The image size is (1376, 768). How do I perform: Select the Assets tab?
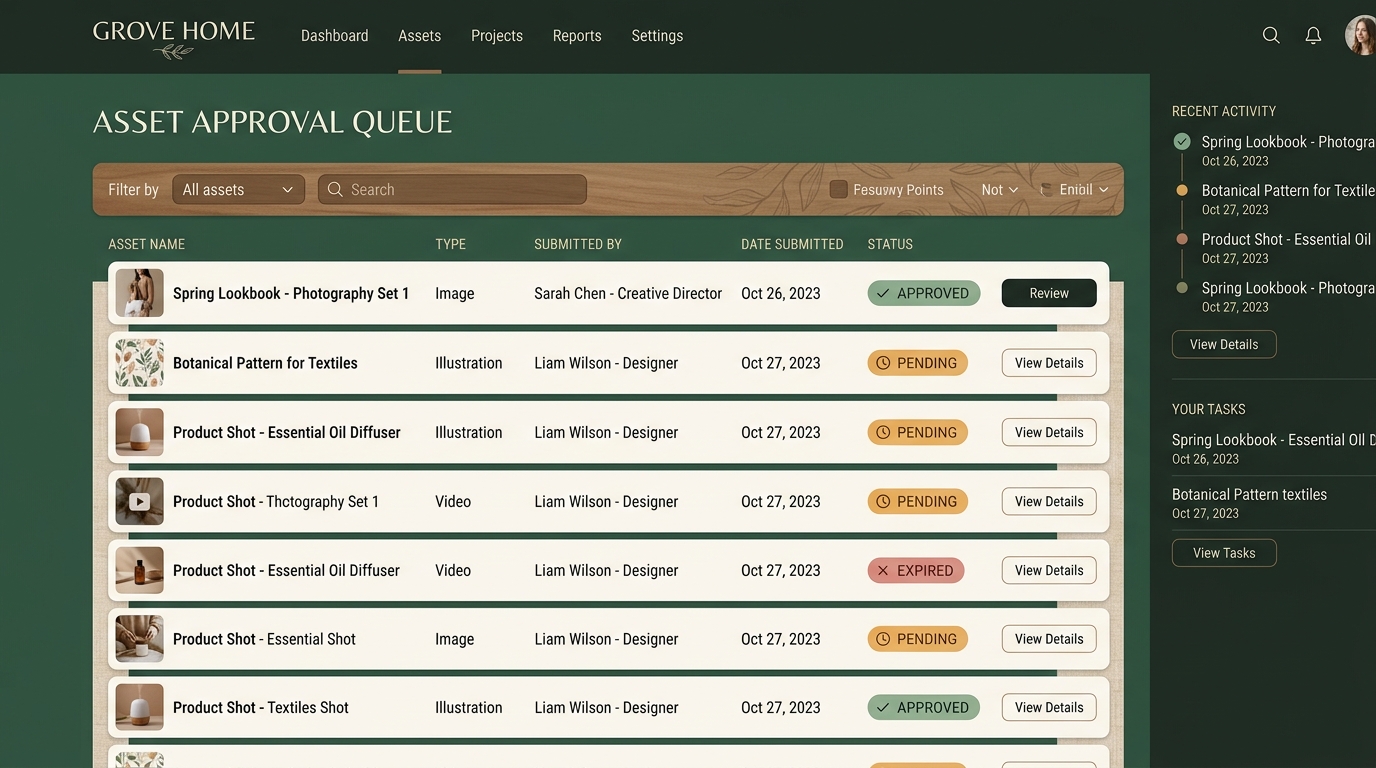coord(419,35)
